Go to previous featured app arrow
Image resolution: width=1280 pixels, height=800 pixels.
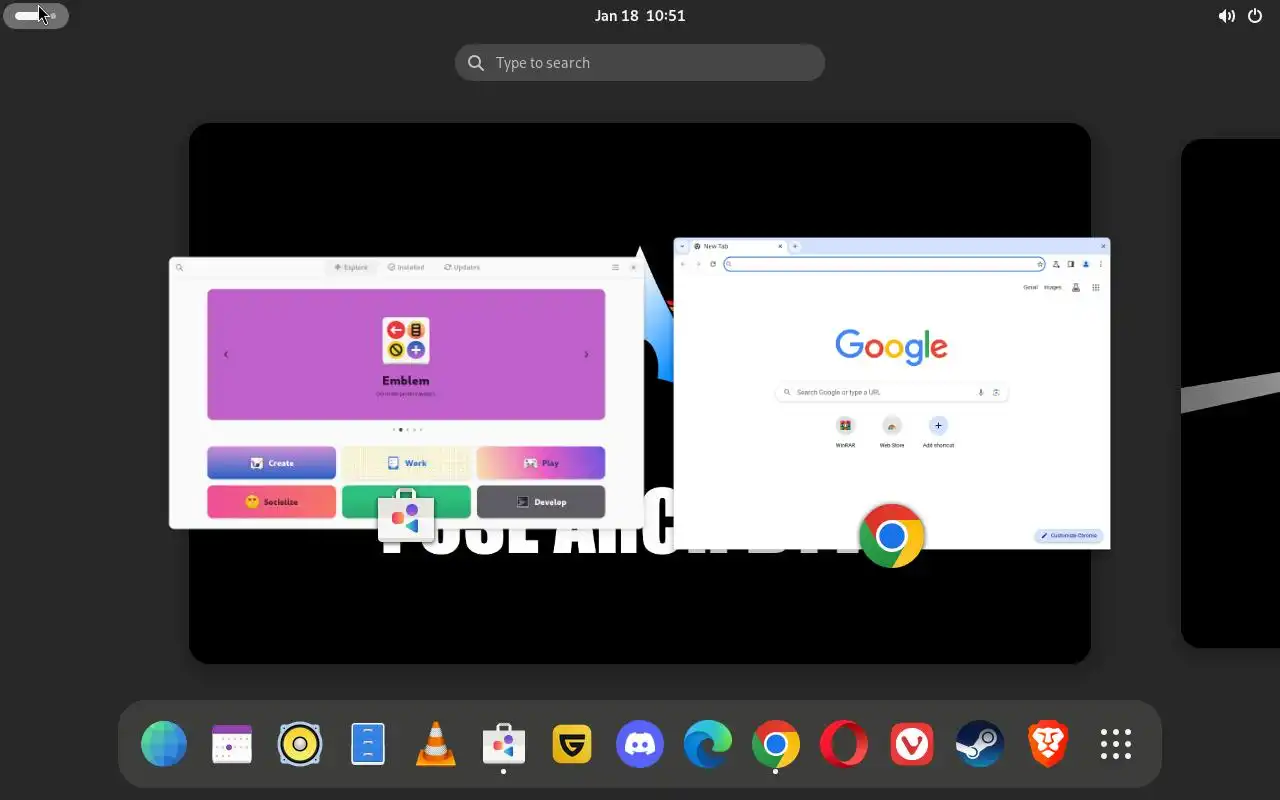[226, 354]
